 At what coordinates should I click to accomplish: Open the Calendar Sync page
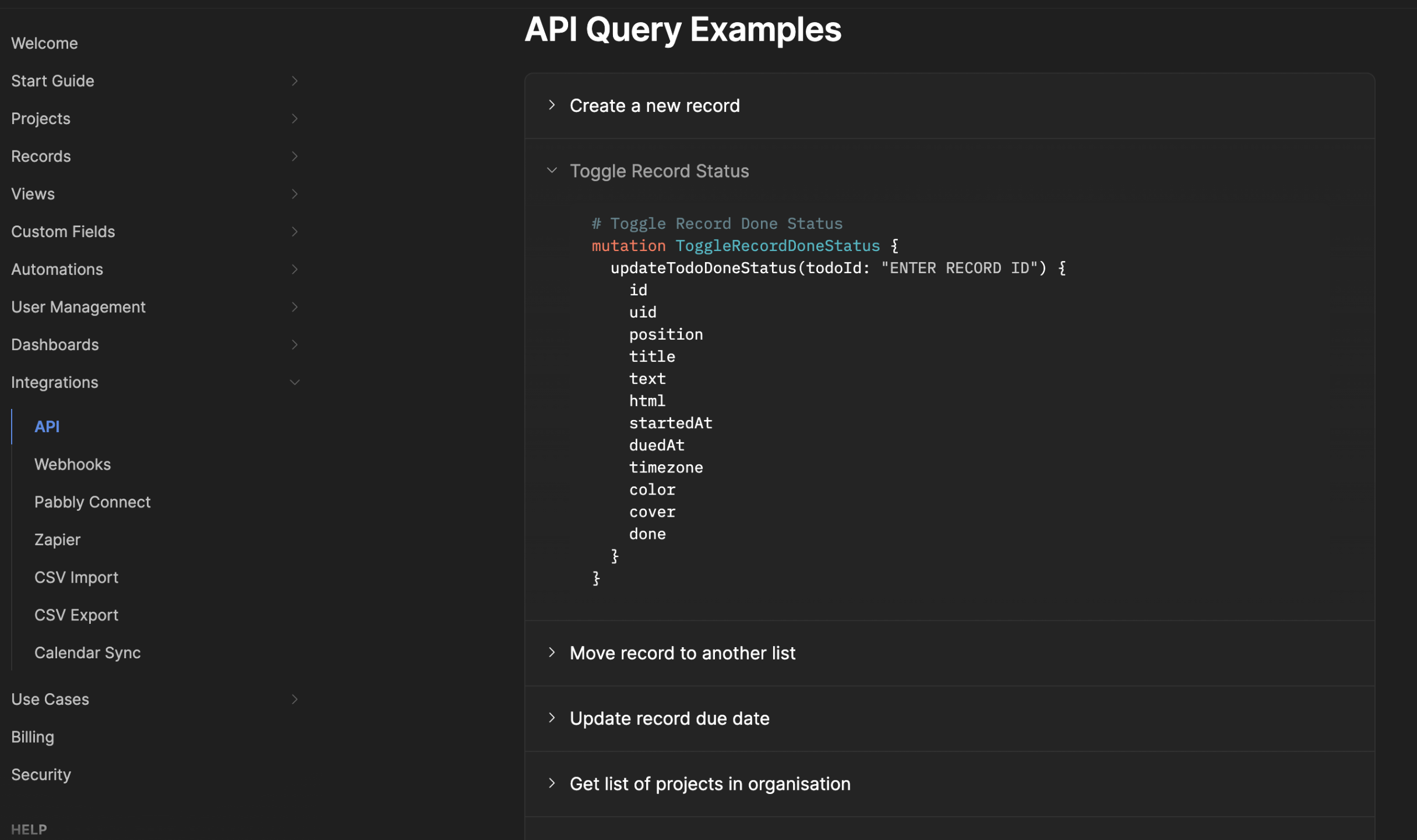click(x=87, y=653)
